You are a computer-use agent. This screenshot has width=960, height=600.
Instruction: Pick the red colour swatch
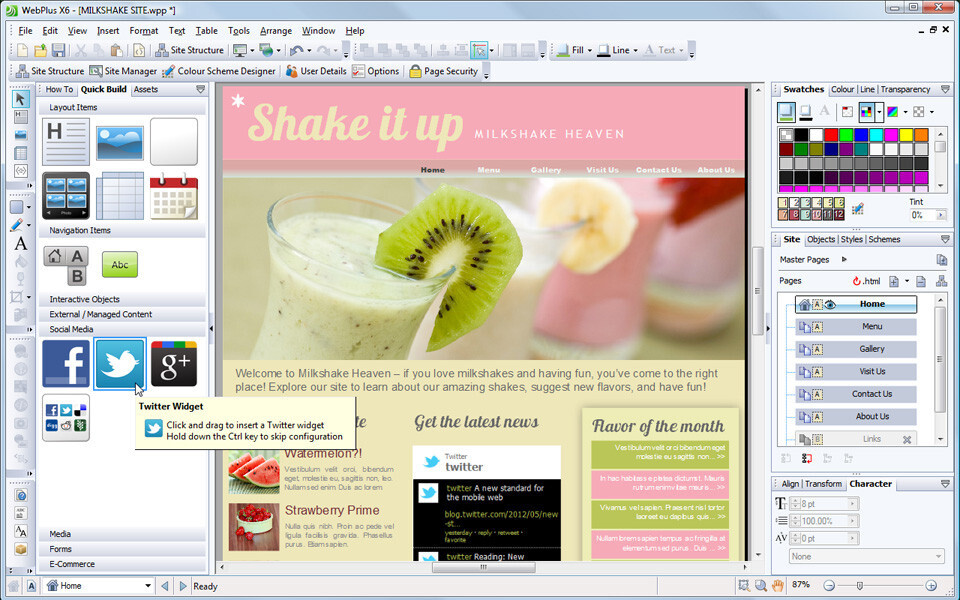tap(831, 135)
